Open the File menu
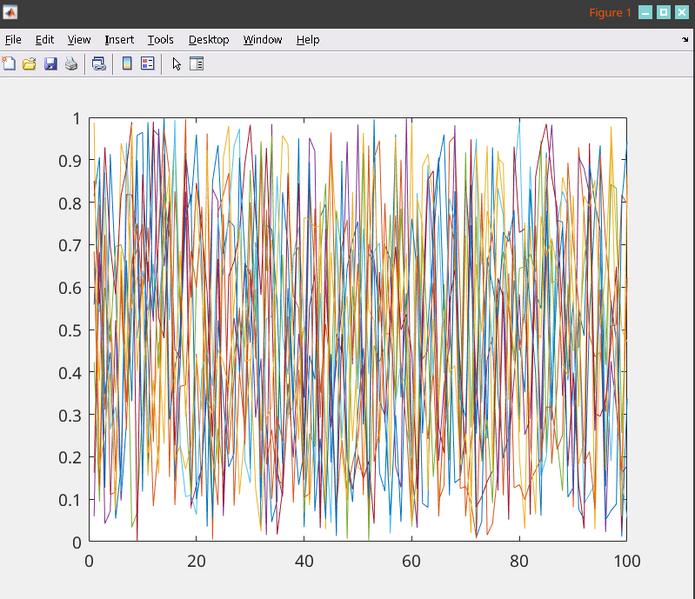 (x=13, y=40)
